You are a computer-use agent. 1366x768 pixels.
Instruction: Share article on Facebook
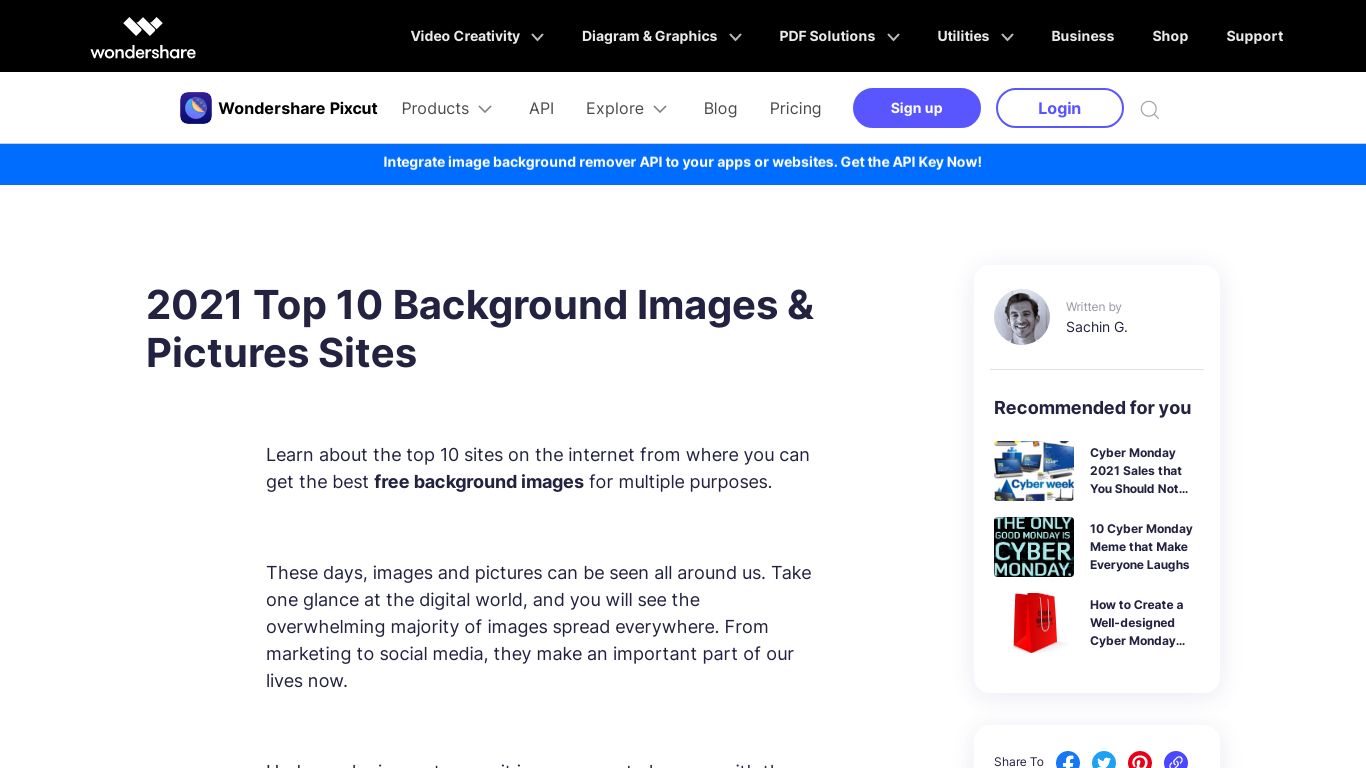tap(1068, 761)
